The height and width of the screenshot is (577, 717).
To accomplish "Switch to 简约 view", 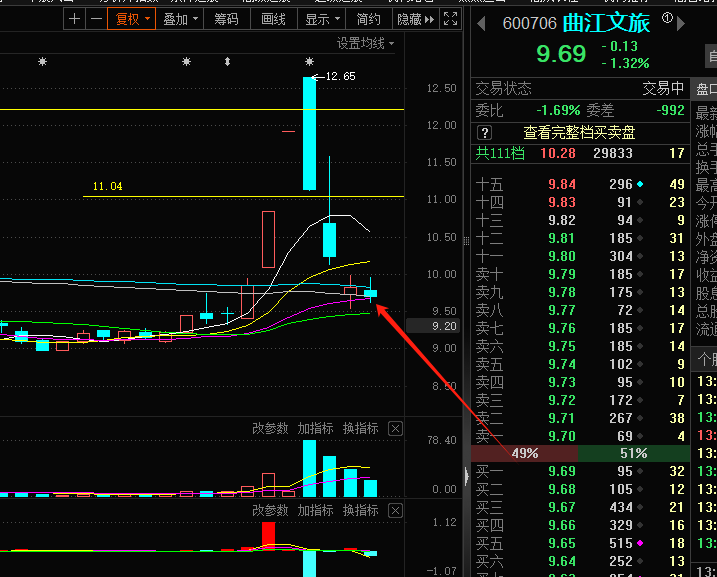I will click(369, 19).
